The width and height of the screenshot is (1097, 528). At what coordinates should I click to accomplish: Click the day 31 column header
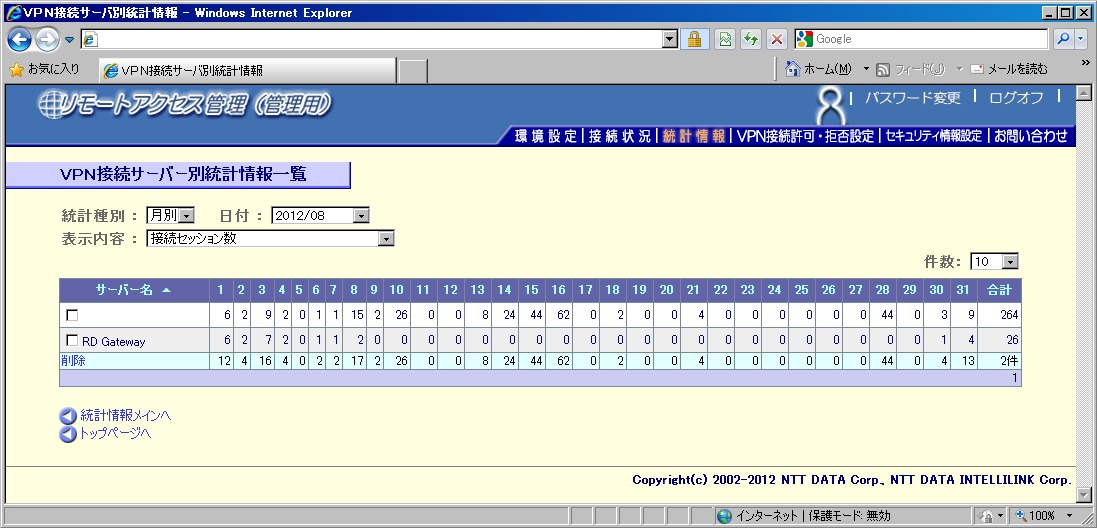pyautogui.click(x=963, y=290)
